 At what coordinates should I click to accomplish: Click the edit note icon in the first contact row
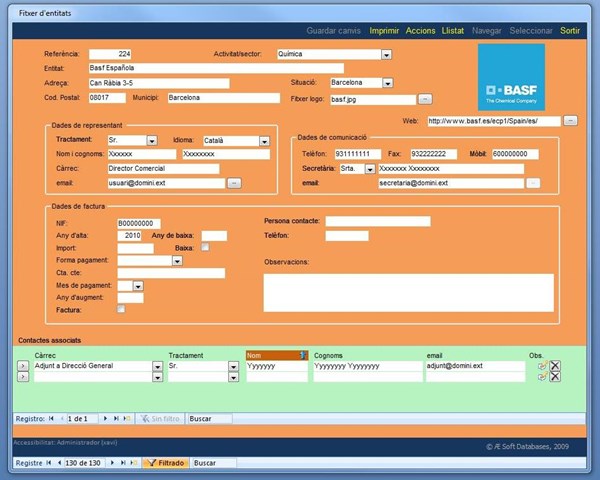click(542, 366)
